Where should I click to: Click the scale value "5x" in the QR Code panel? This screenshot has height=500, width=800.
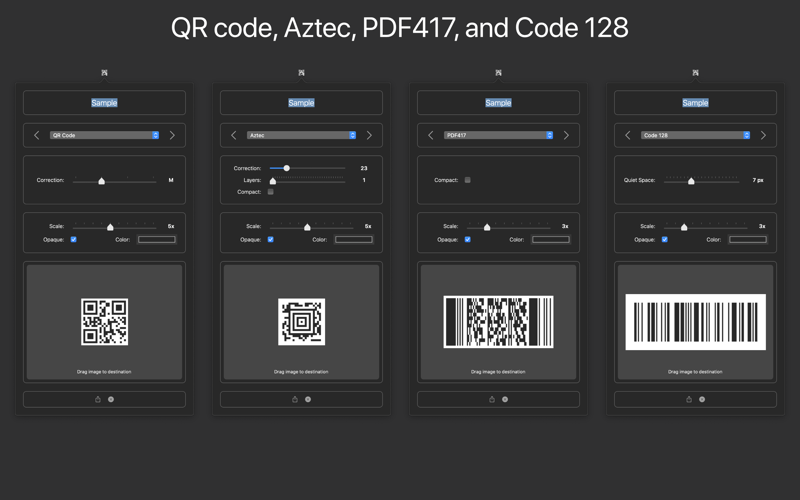171,226
